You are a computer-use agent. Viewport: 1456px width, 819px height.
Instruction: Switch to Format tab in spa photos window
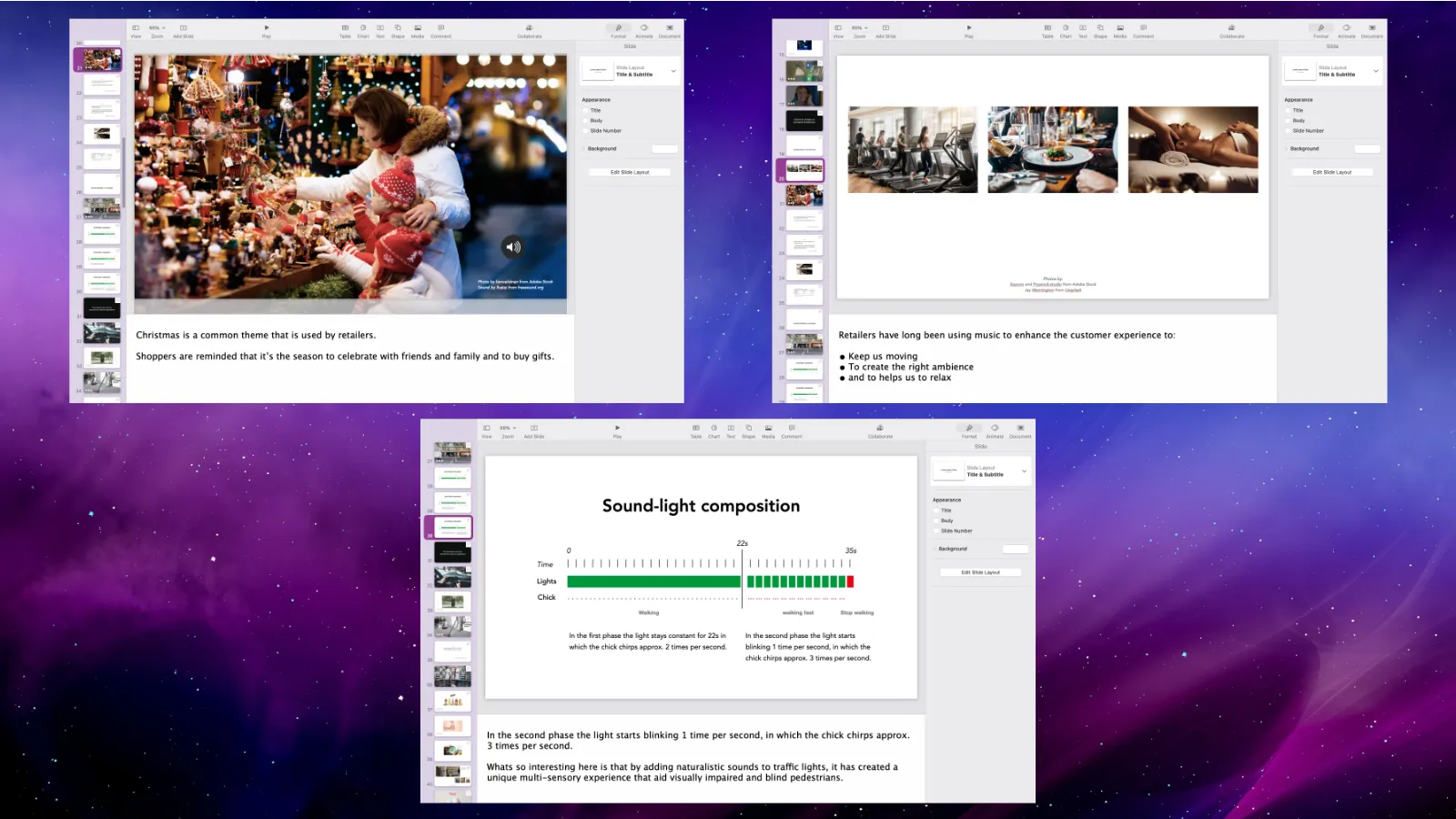coord(1321,31)
